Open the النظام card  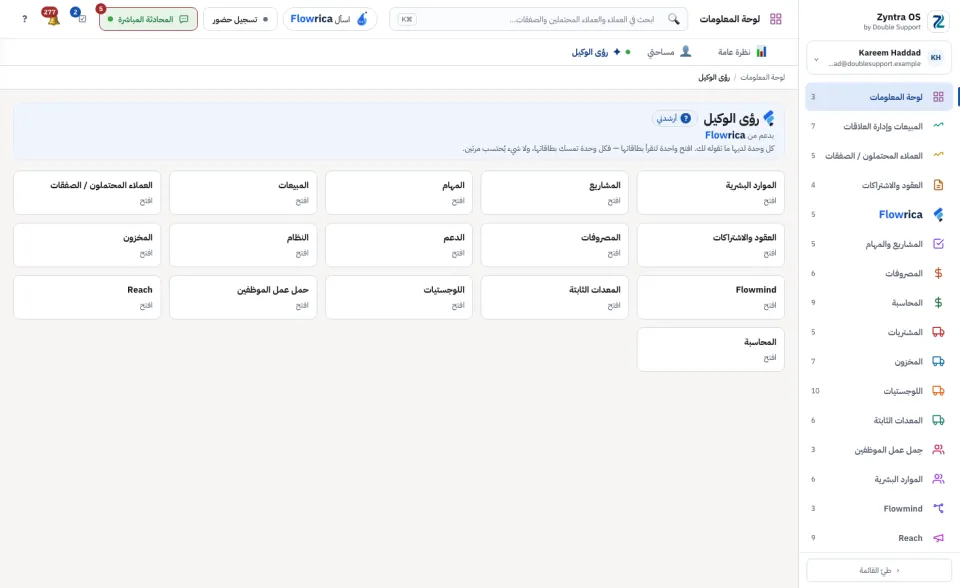point(243,245)
